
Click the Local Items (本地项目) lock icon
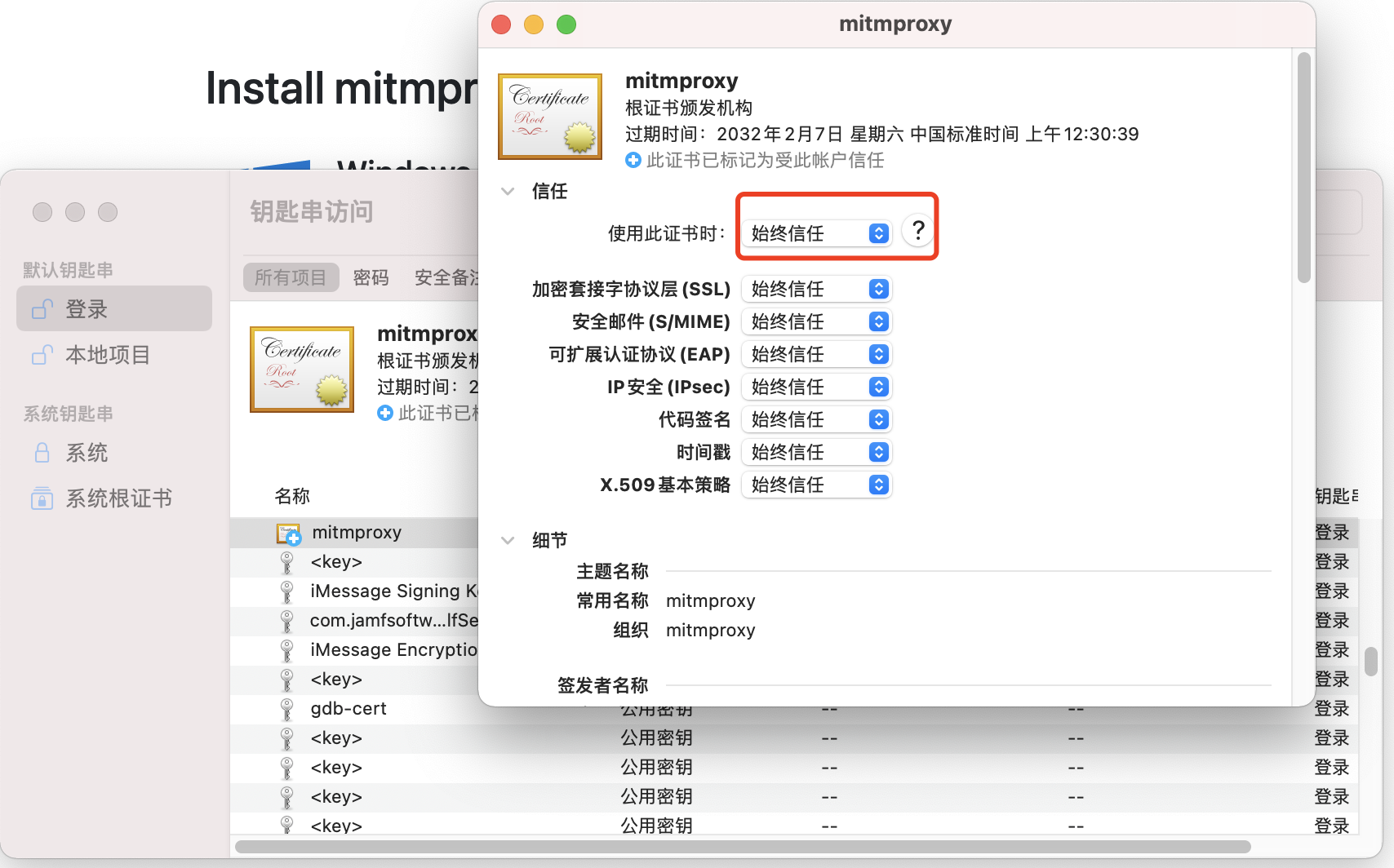coord(42,356)
